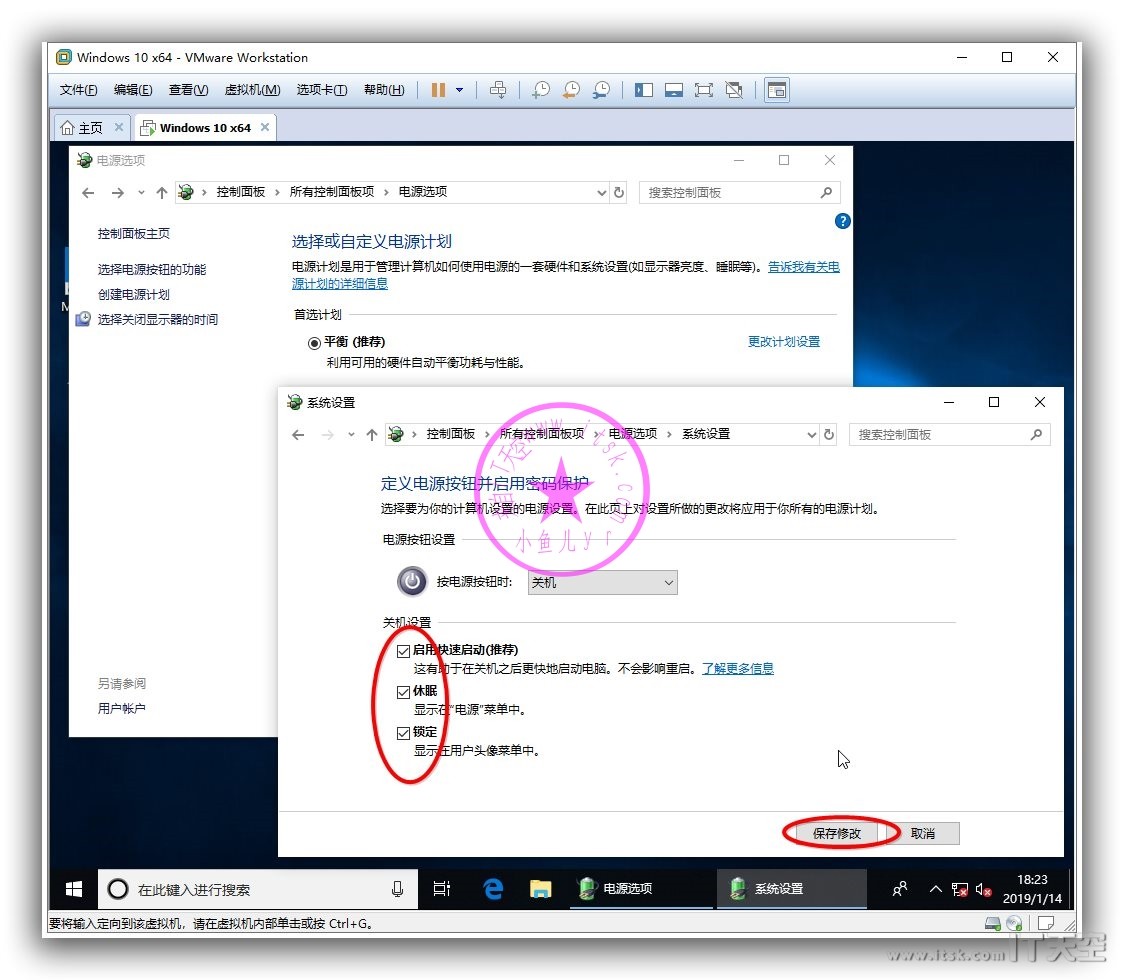Toggle the 锁定 checkbox
This screenshot has width=1124, height=980.
pos(403,733)
